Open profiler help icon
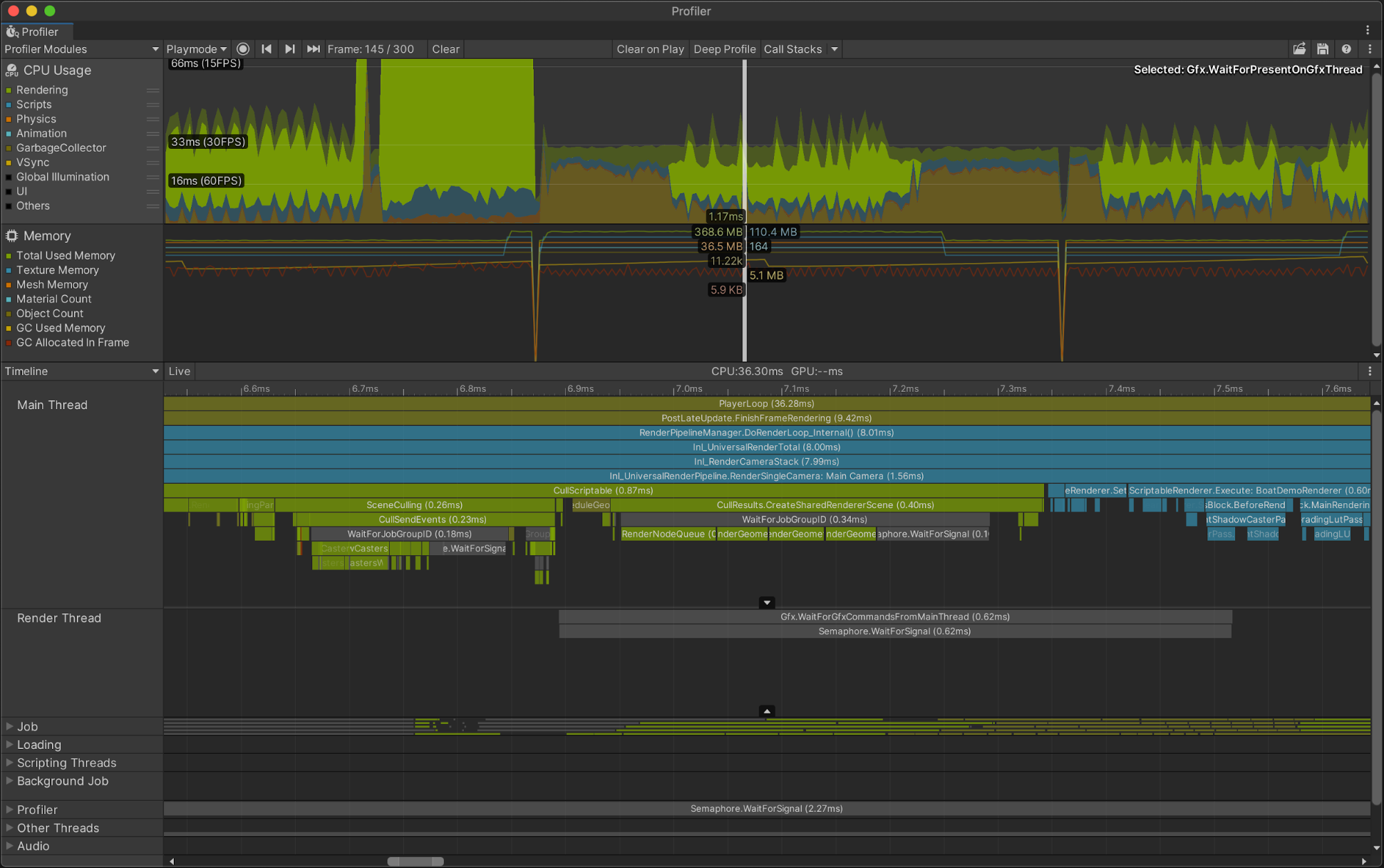The image size is (1384, 868). click(1346, 49)
